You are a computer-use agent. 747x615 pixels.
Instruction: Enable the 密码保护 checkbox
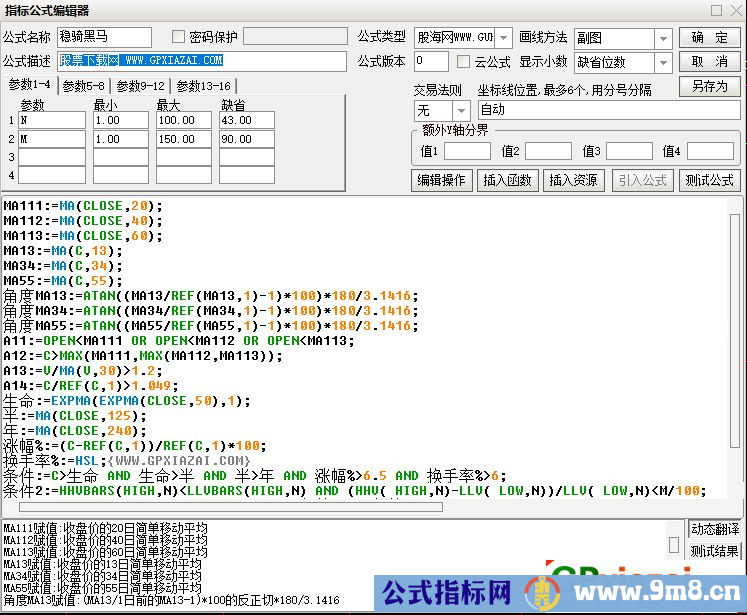click(x=178, y=37)
